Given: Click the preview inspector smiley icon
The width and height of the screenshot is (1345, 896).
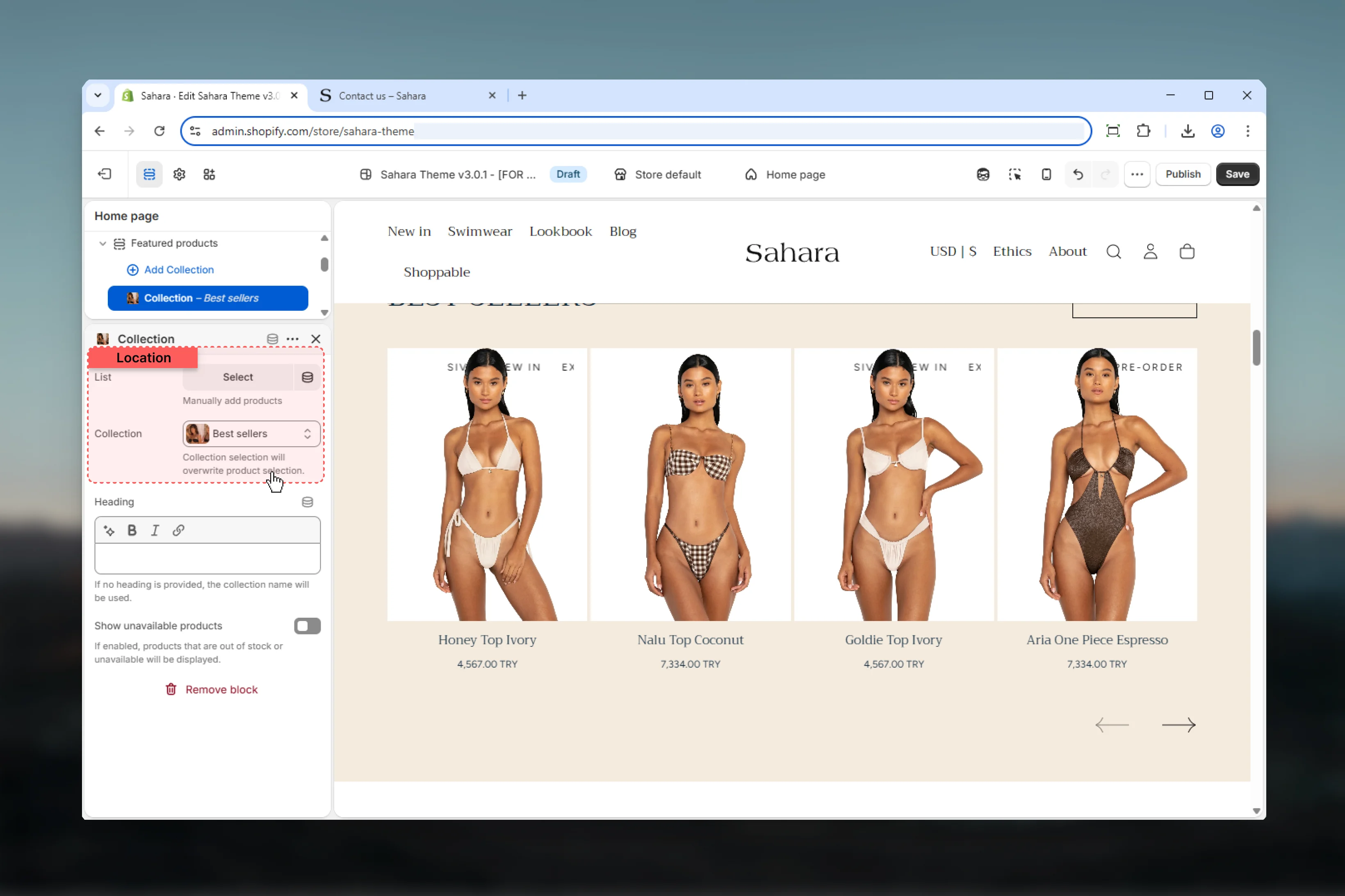Looking at the screenshot, I should [x=983, y=174].
